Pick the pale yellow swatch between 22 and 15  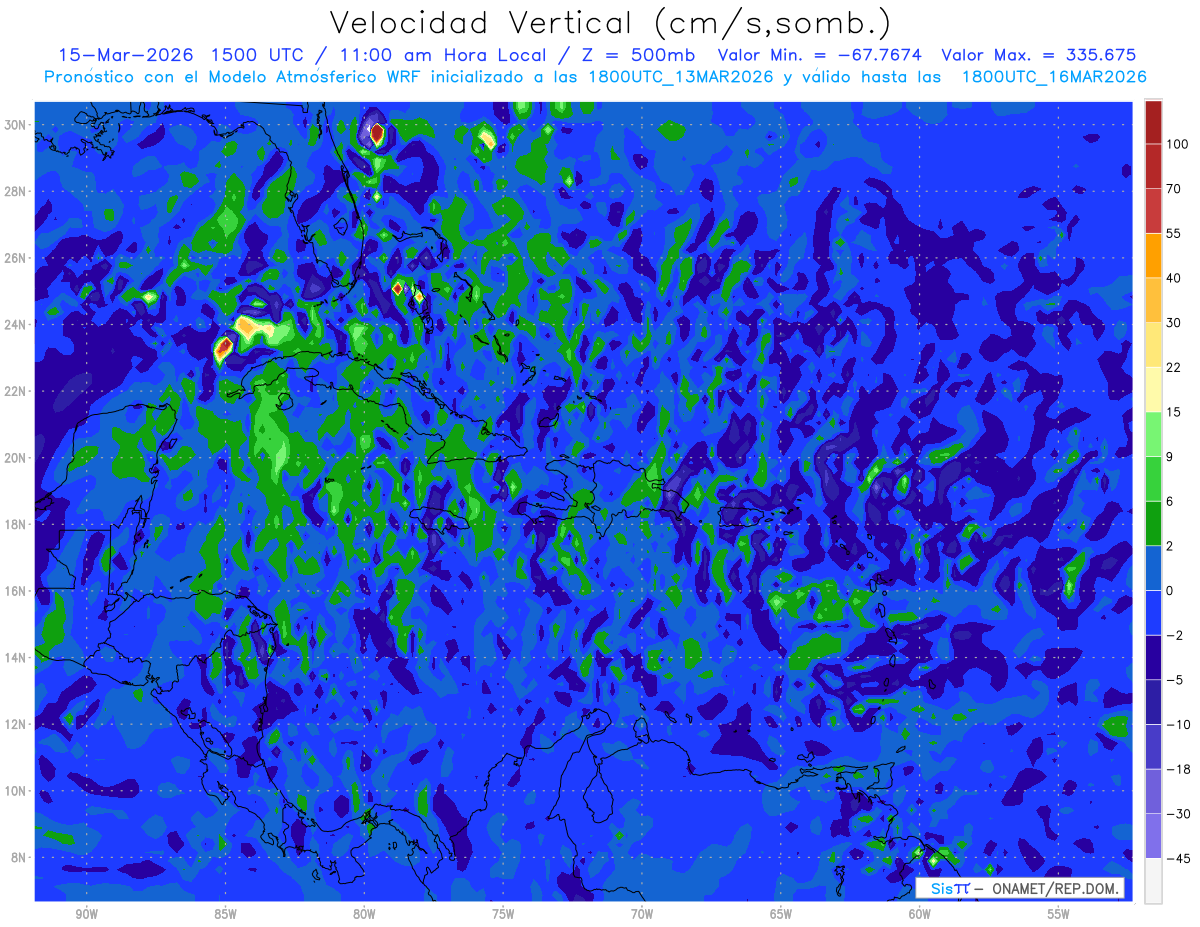[x=1153, y=389]
